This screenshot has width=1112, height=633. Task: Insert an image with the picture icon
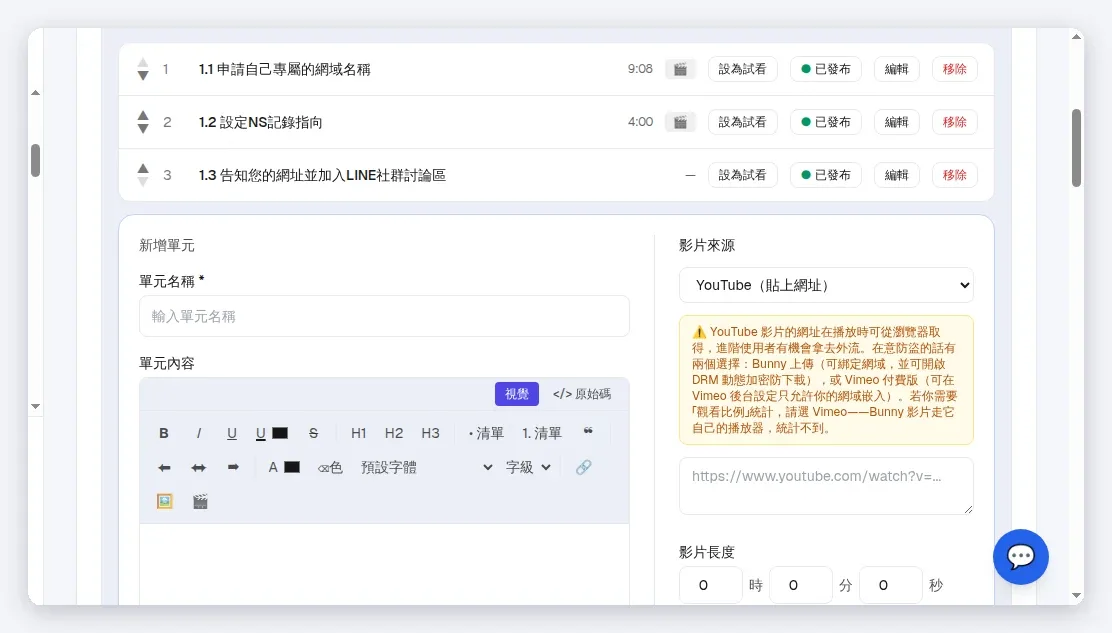[x=165, y=501]
